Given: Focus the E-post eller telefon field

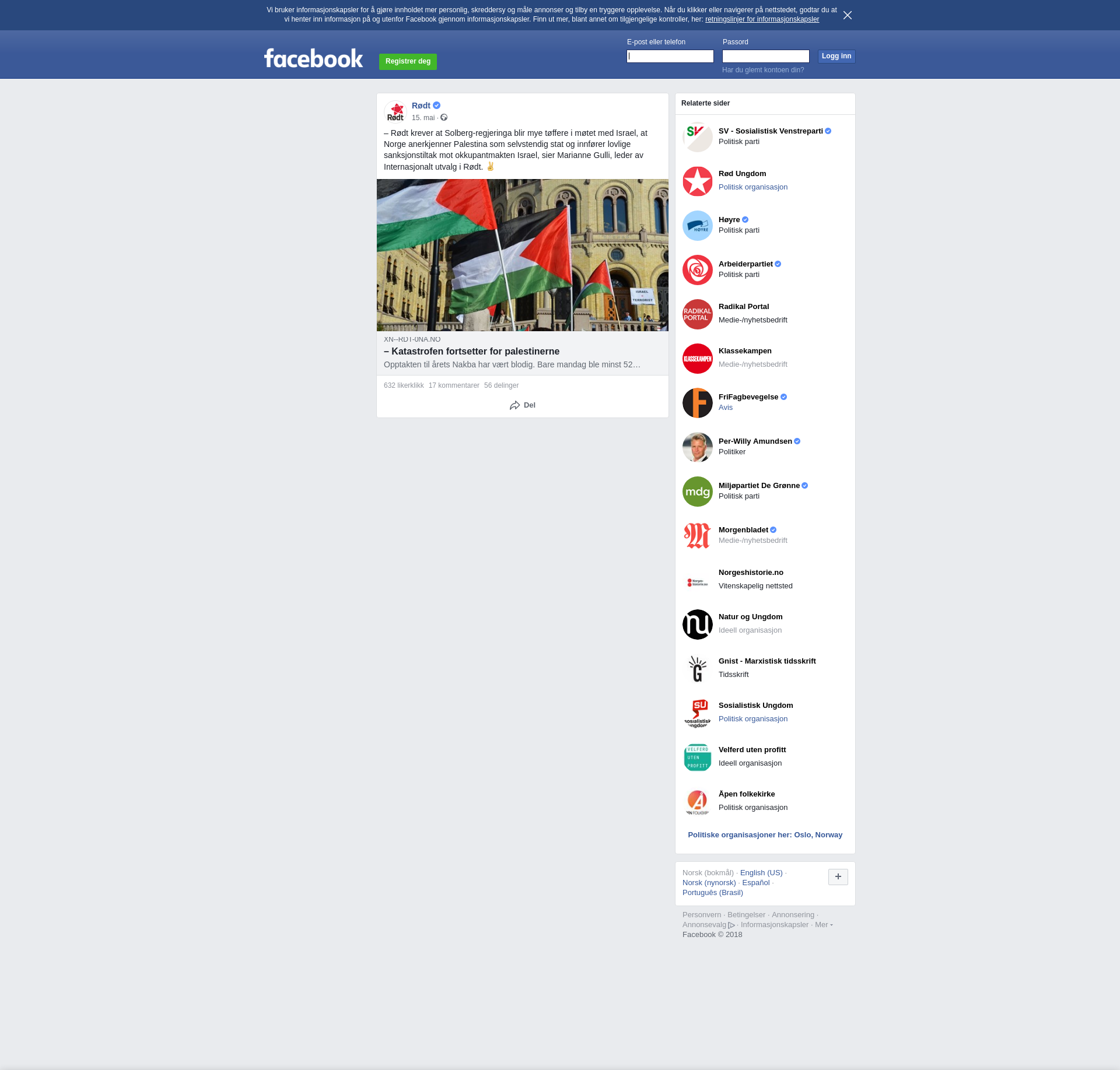Looking at the screenshot, I should (x=670, y=57).
